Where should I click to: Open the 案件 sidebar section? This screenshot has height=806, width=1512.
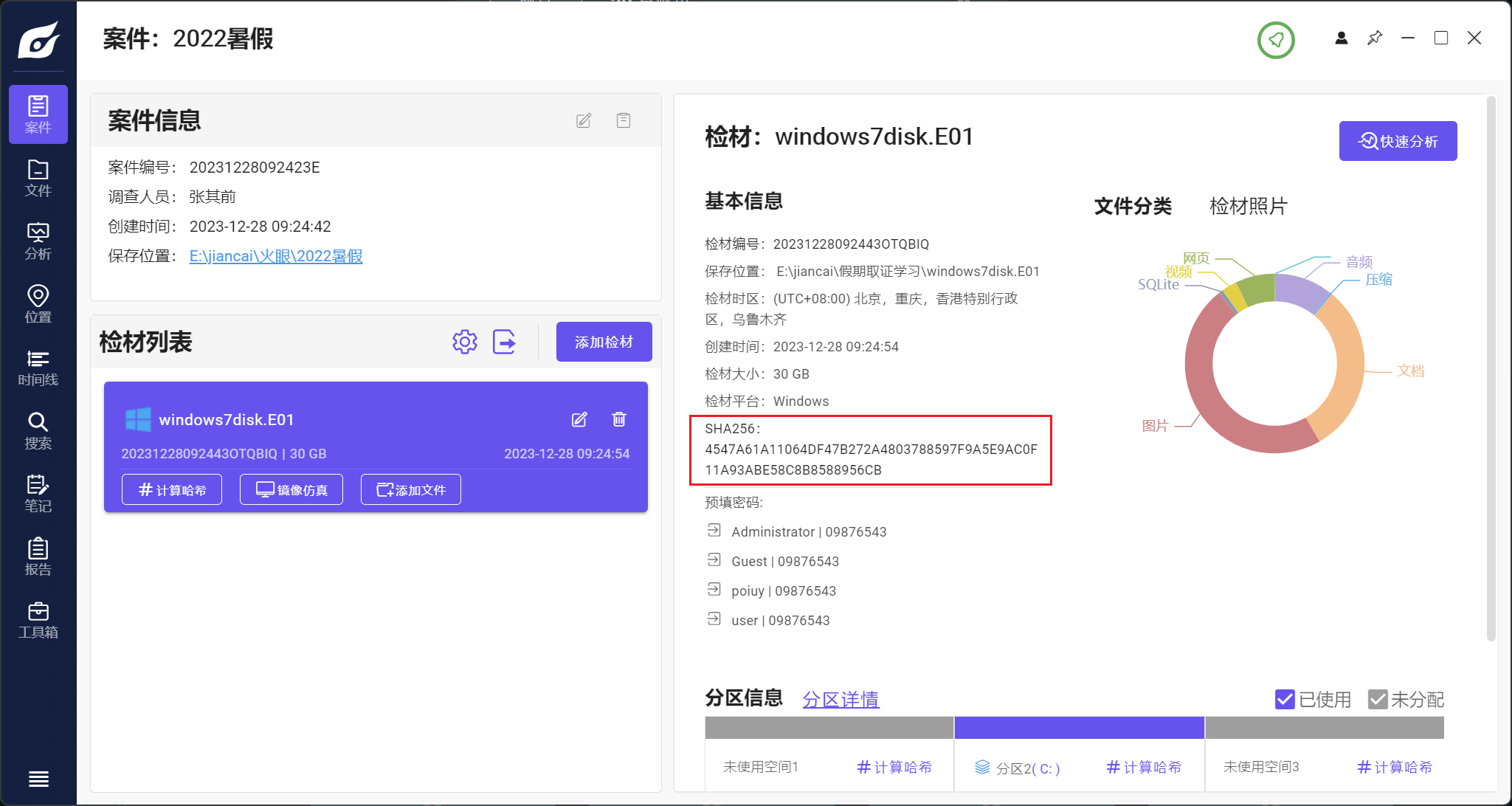(38, 114)
